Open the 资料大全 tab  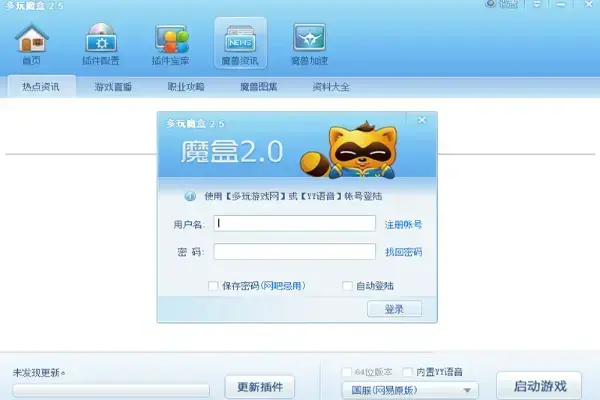click(x=331, y=87)
